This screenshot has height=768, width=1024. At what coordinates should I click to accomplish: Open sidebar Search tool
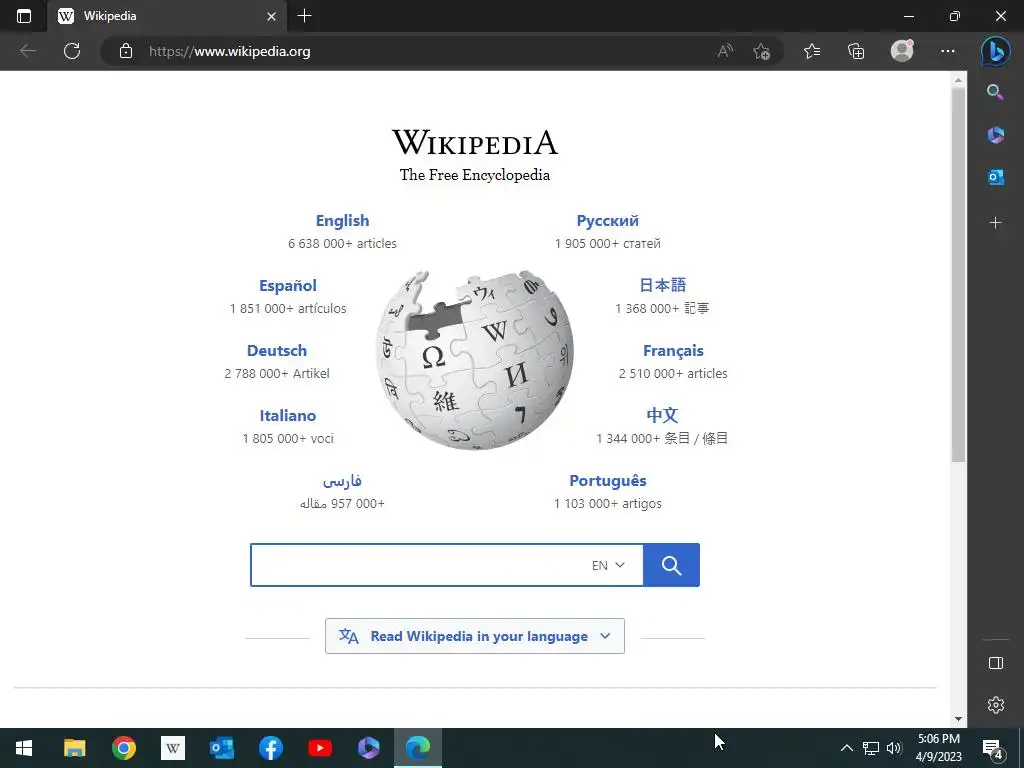coord(995,92)
